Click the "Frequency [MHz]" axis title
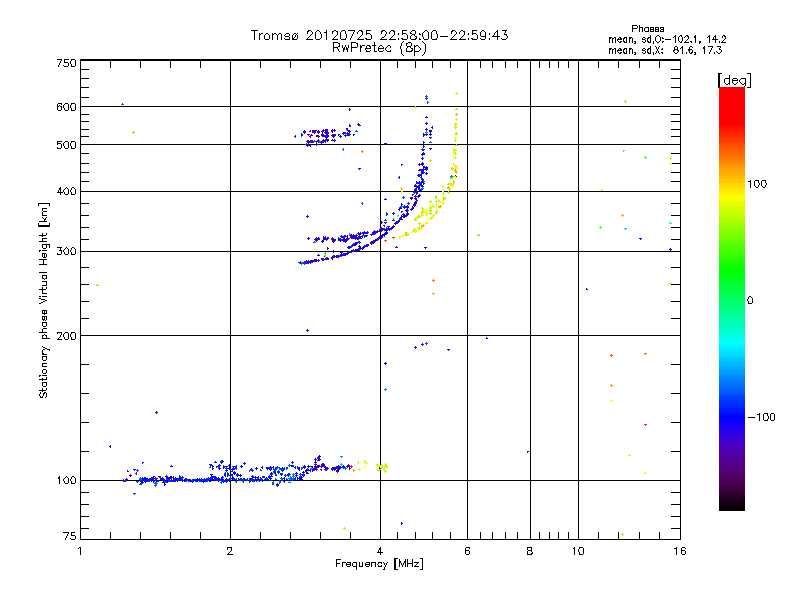This screenshot has height=600, width=800. coord(379,564)
